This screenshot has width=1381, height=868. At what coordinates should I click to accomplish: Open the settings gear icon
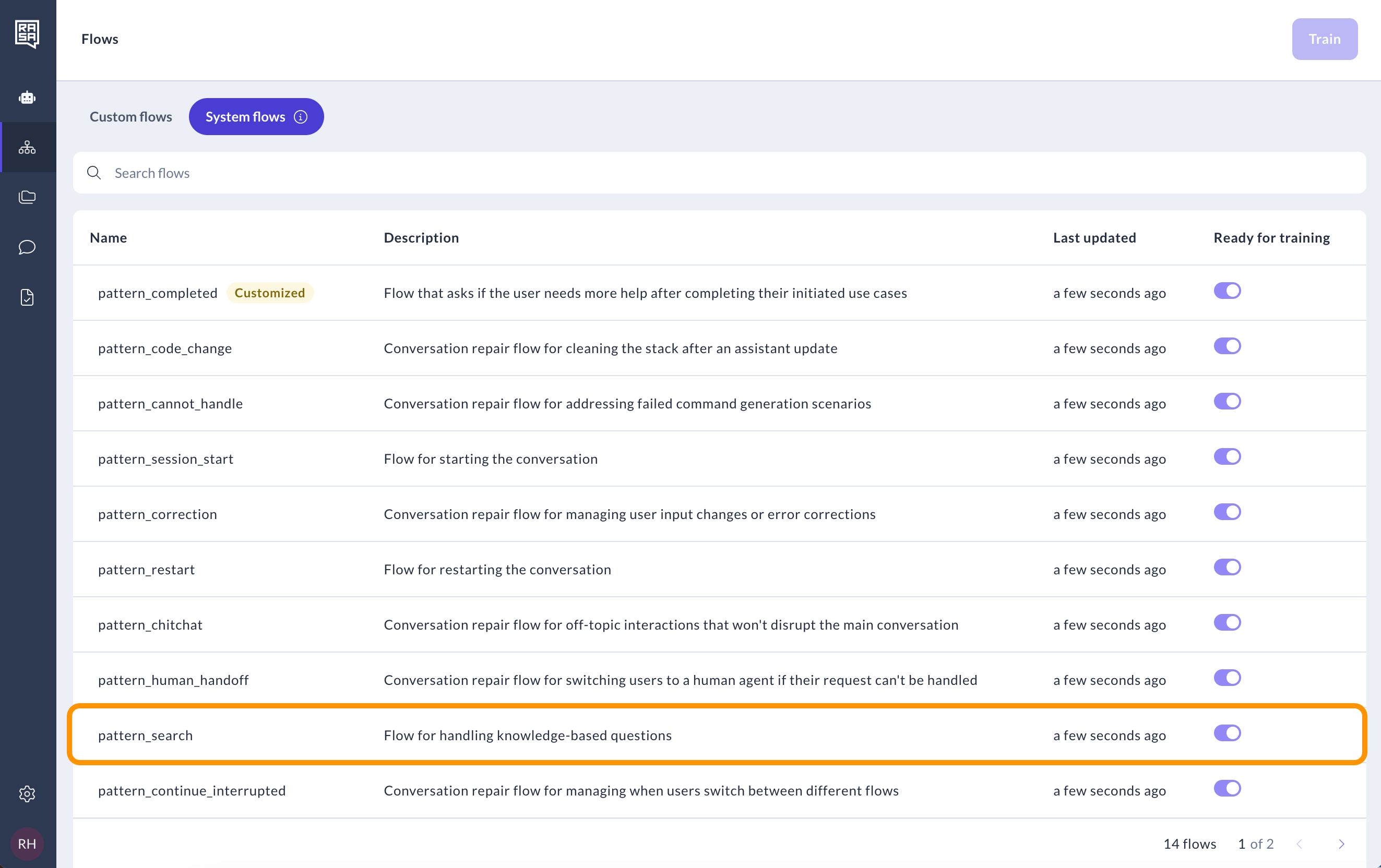pyautogui.click(x=27, y=794)
